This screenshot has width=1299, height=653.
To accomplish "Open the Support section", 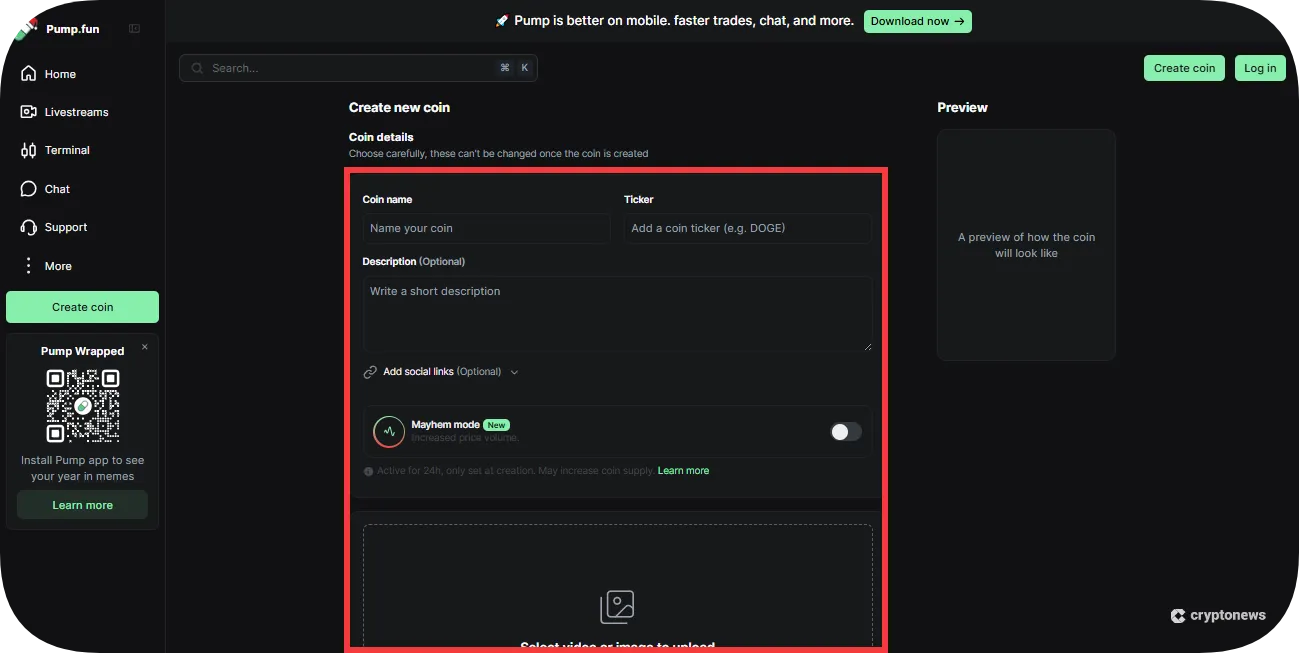I will (27, 227).
